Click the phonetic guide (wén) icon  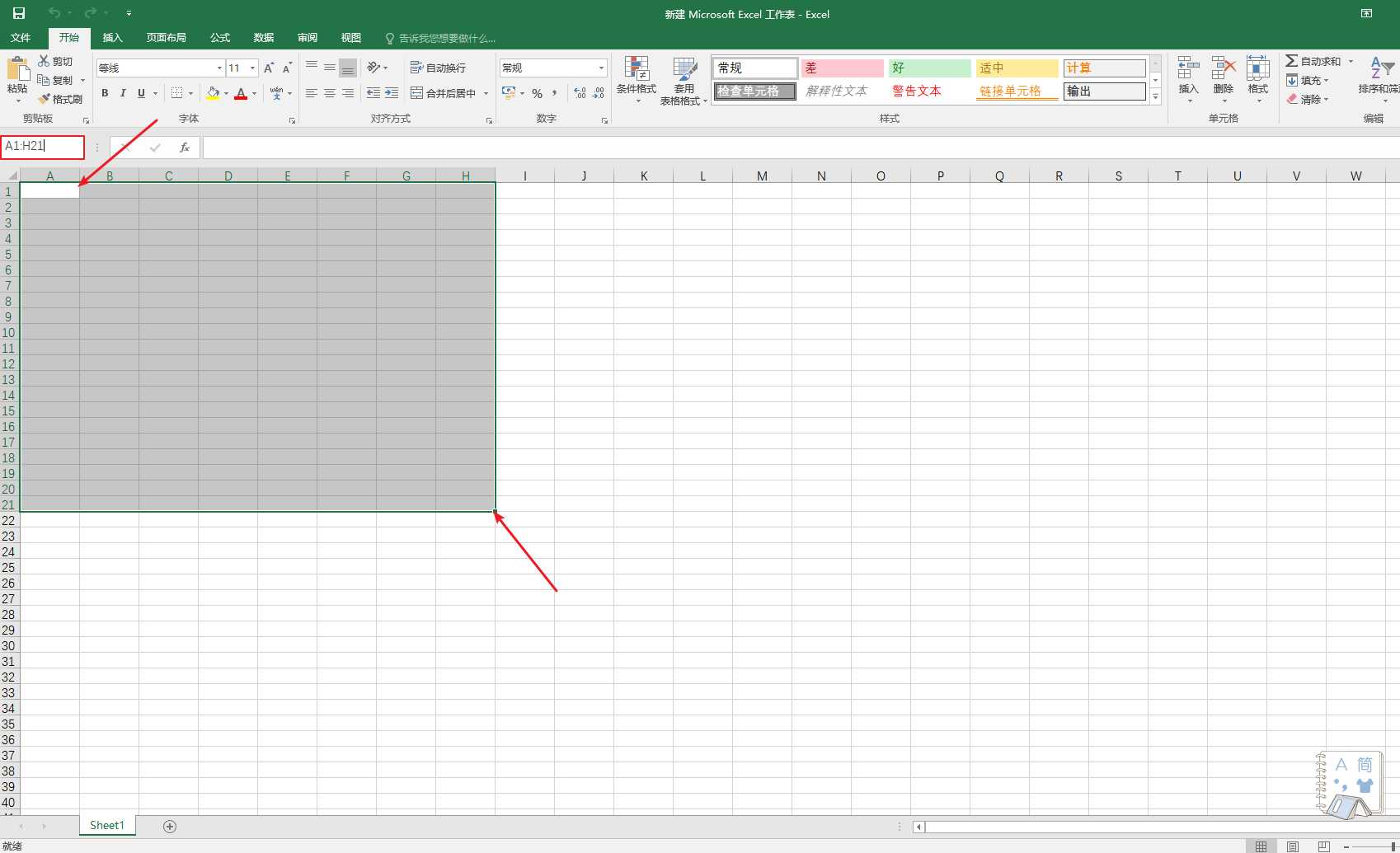(x=276, y=93)
